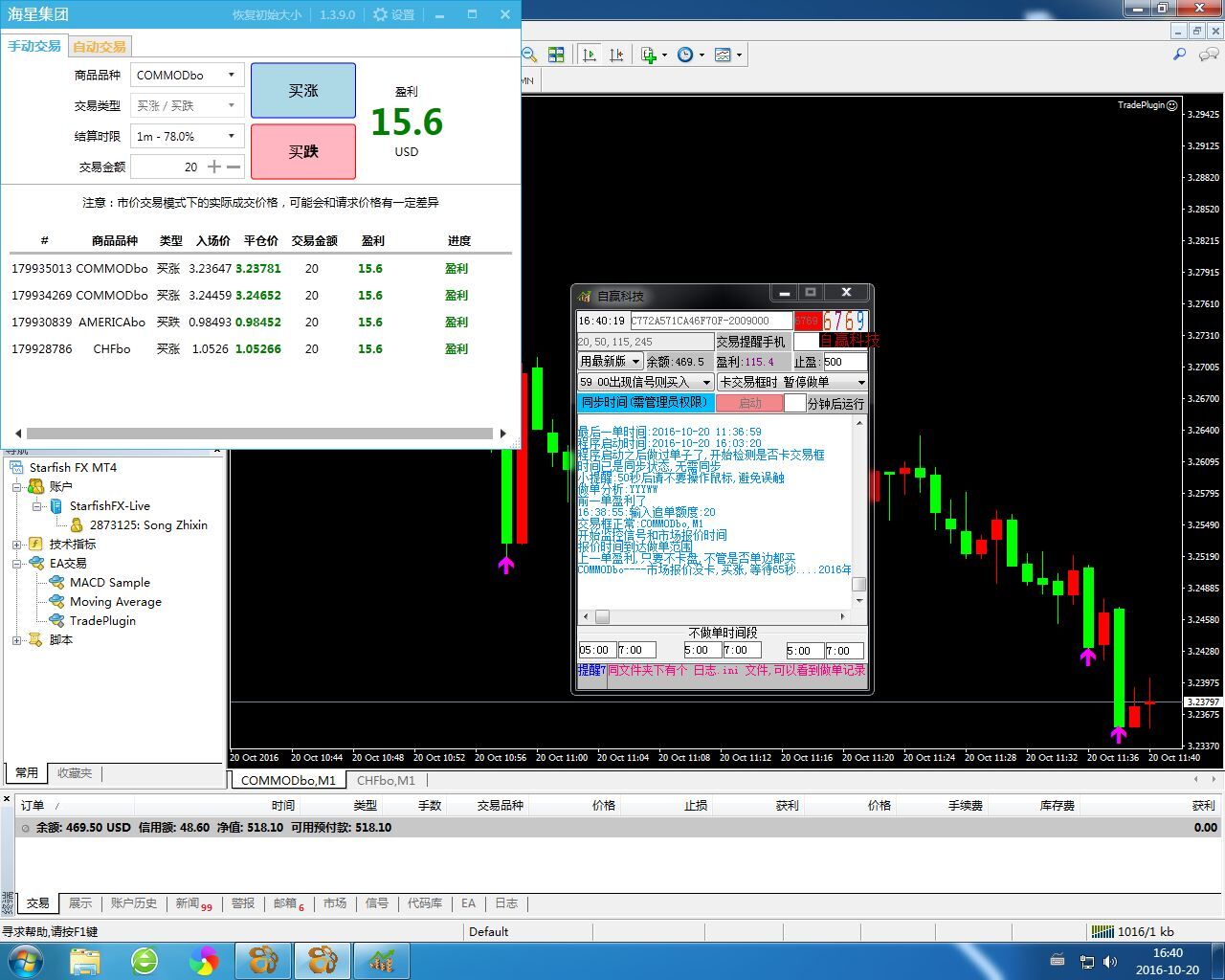
Task: Click the Starfish FX MT4 root icon
Action: 16,467
